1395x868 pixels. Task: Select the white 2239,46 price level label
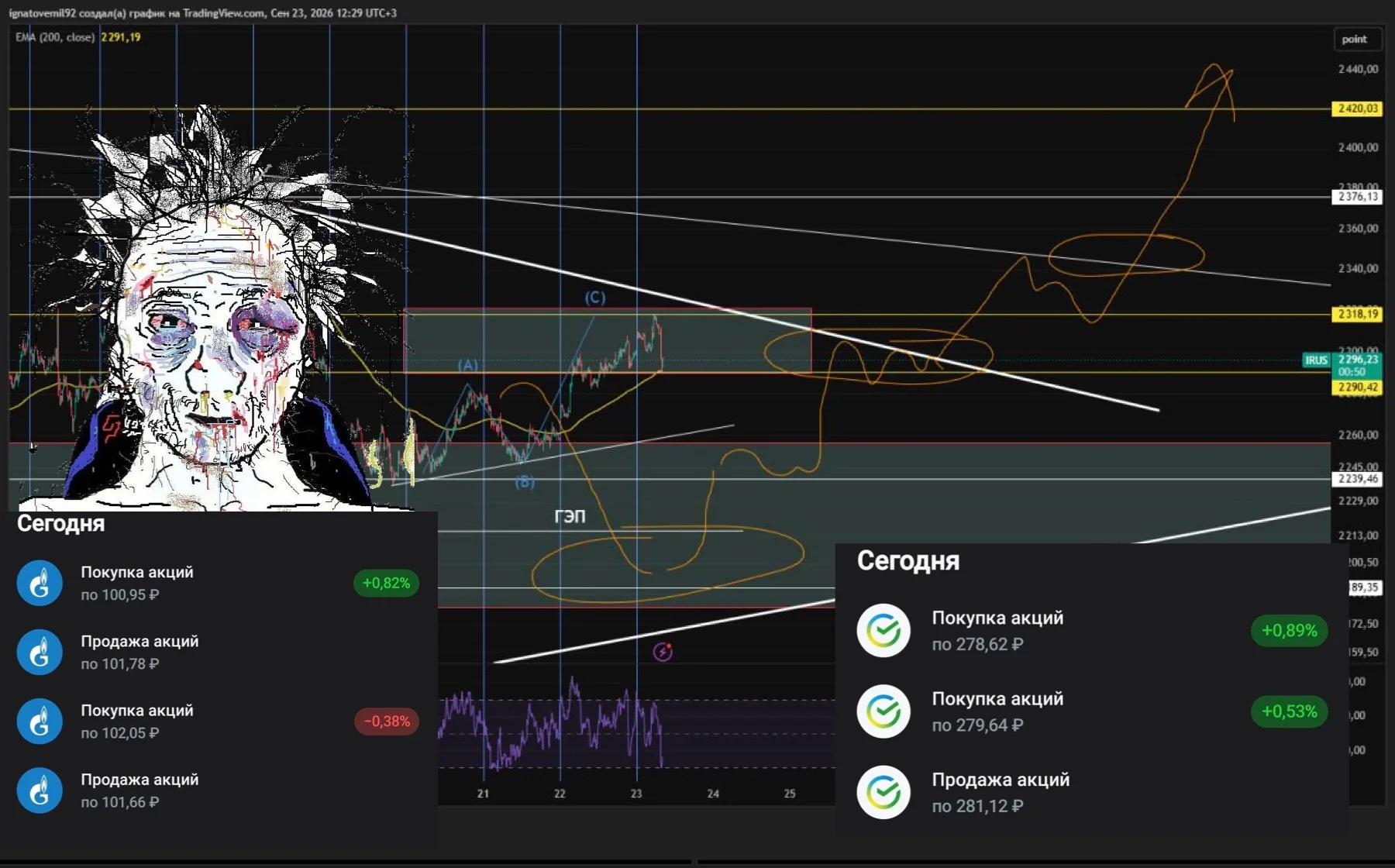(x=1358, y=479)
